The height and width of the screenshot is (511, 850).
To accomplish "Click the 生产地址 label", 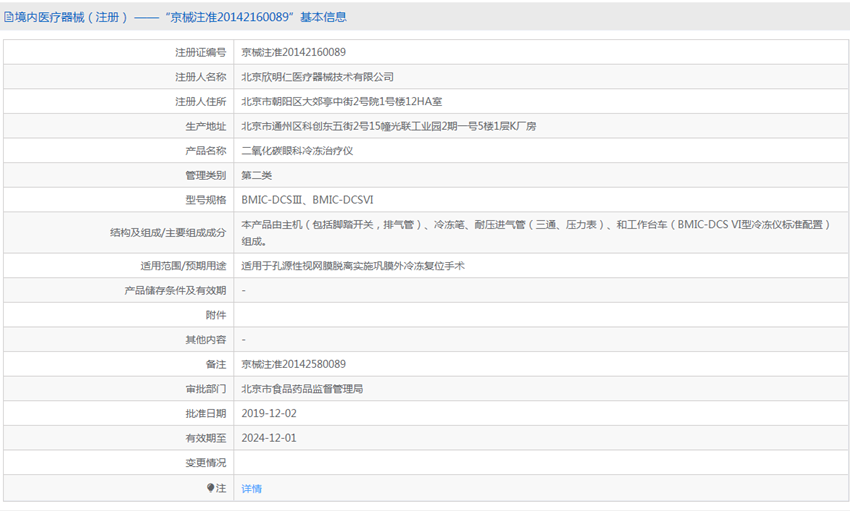I will pyautogui.click(x=206, y=126).
